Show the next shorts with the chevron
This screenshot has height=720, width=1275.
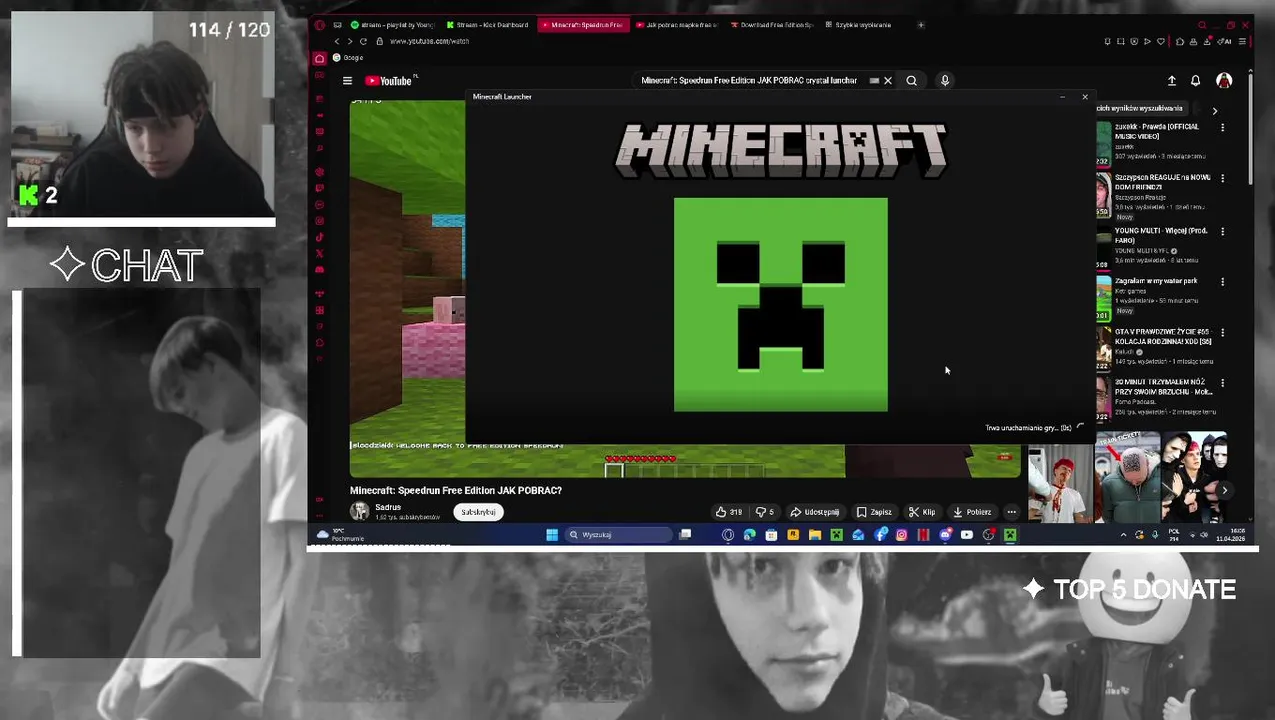[x=1224, y=490]
